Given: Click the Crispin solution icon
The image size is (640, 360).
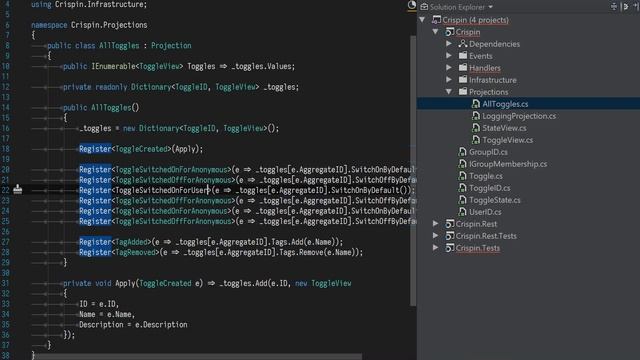Looking at the screenshot, I should 436,20.
